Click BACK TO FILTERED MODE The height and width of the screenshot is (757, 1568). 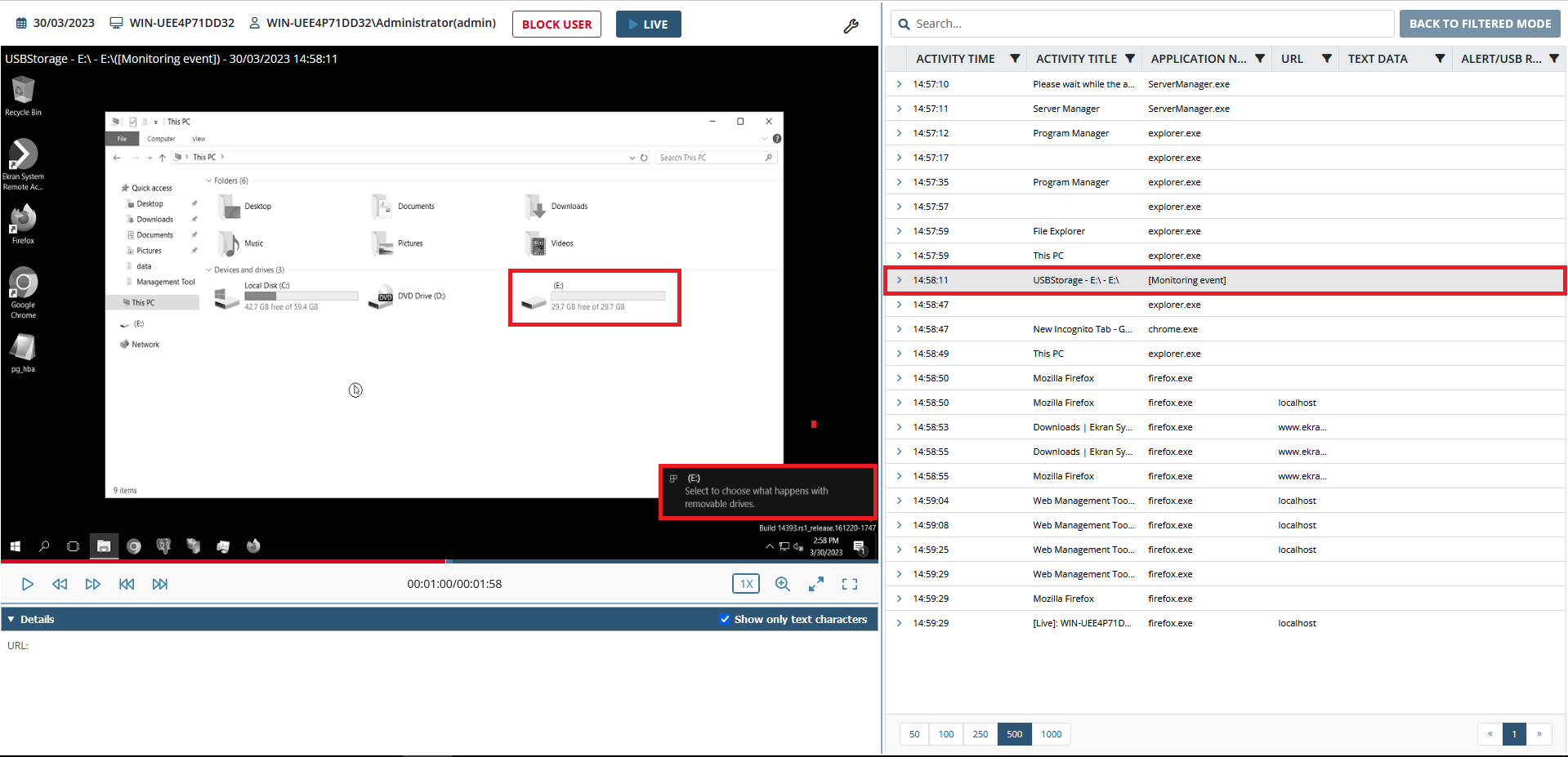tap(1479, 23)
